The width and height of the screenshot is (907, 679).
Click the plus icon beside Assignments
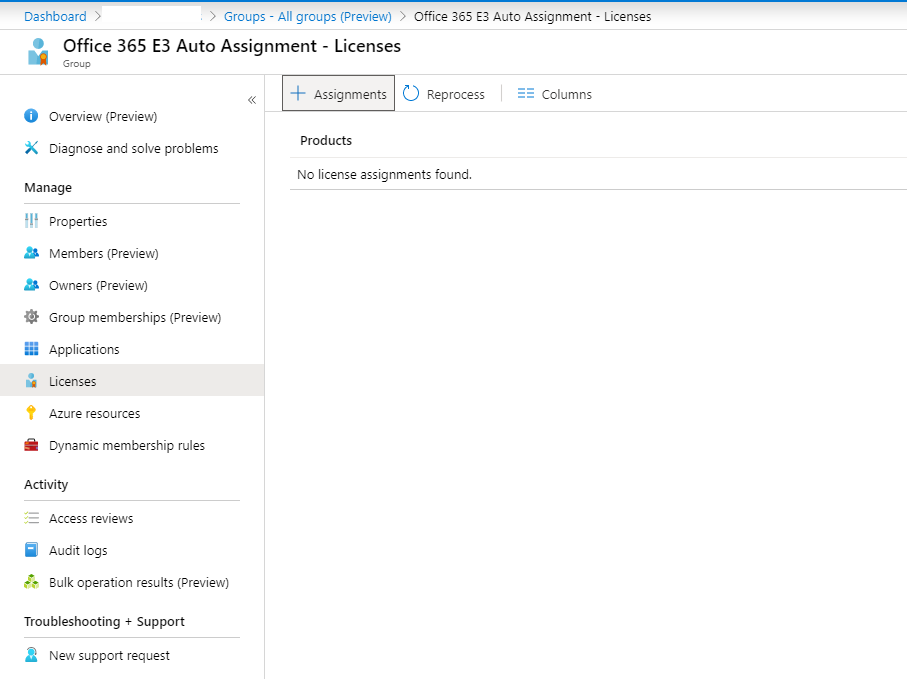pos(298,93)
